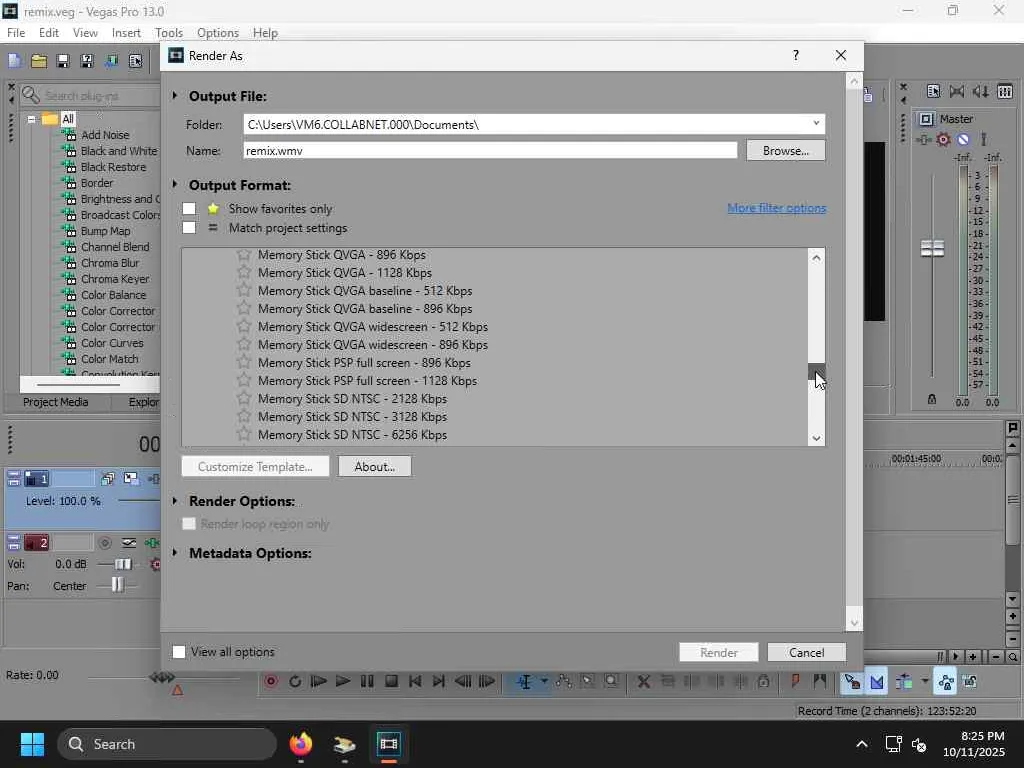The image size is (1024, 768).
Task: Select the Envelope Edit tool icon
Action: click(x=564, y=682)
